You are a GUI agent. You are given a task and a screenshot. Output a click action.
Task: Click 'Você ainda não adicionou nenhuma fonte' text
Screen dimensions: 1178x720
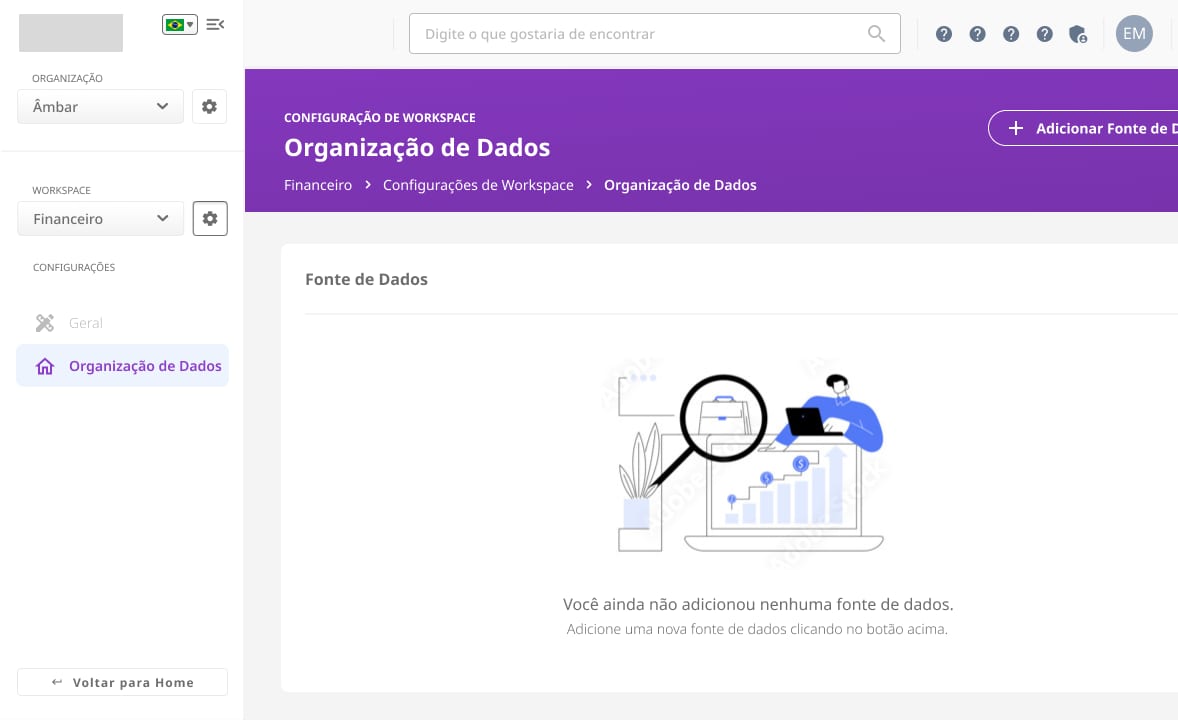[x=758, y=604]
